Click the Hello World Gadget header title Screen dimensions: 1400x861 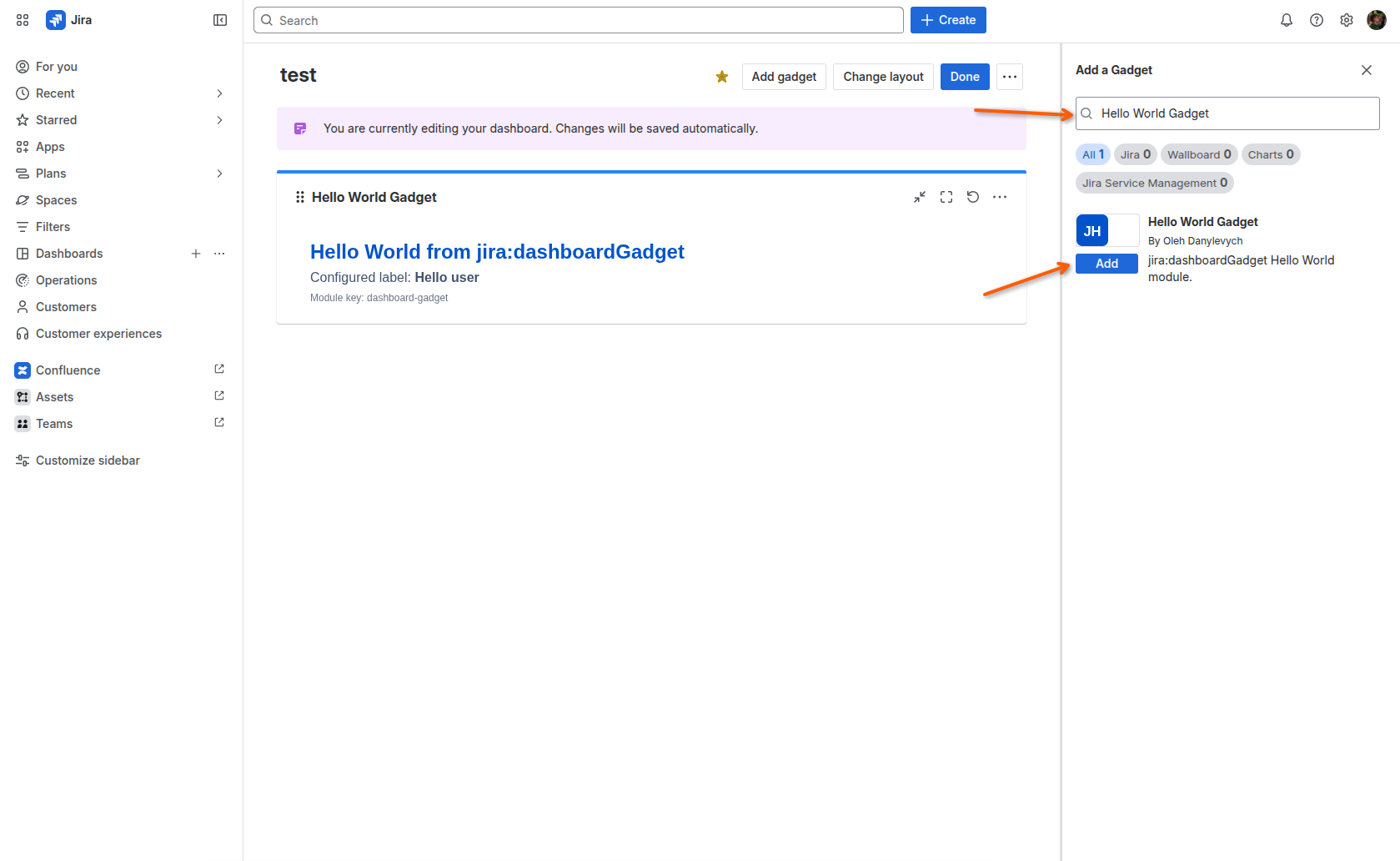374,197
